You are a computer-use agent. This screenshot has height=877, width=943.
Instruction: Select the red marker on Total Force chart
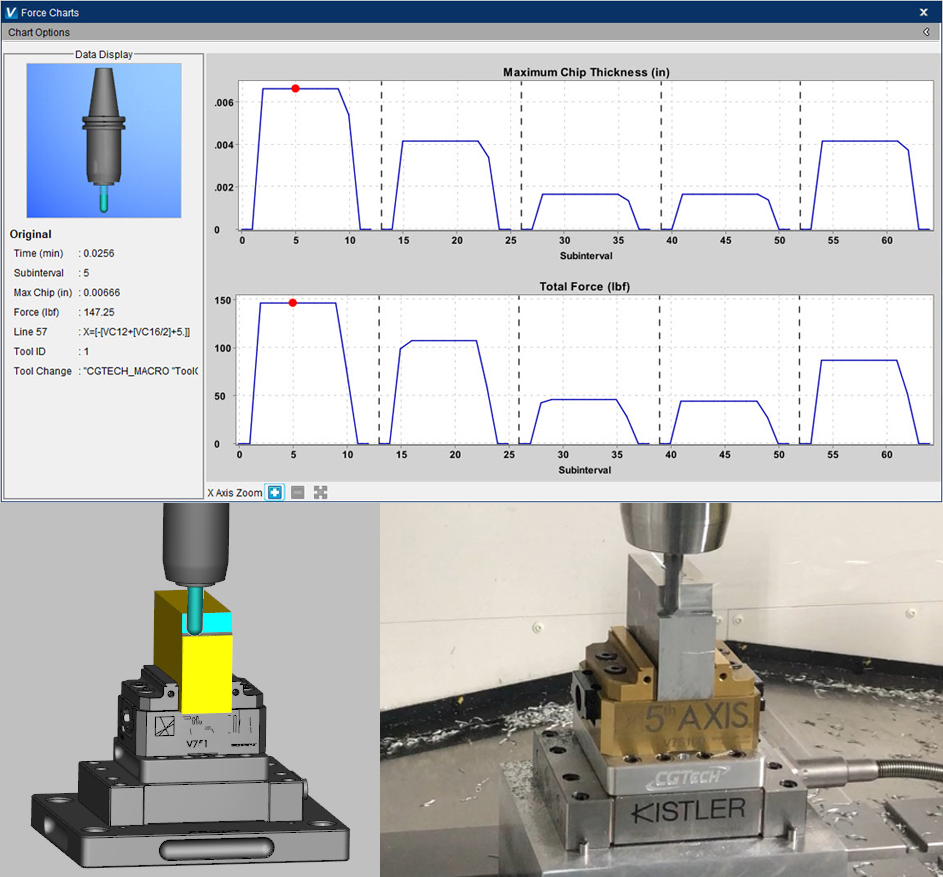click(291, 301)
